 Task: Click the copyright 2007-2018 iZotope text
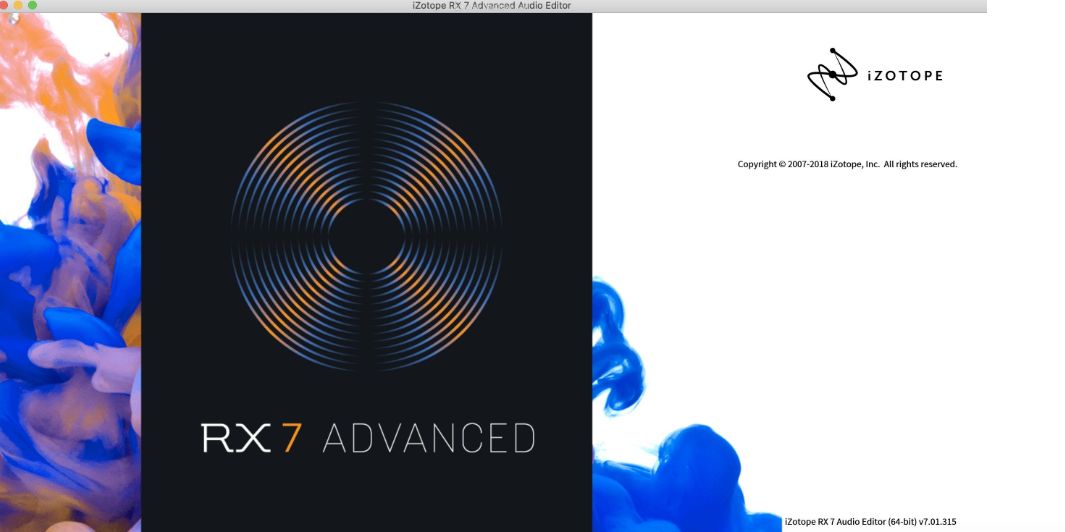(847, 164)
